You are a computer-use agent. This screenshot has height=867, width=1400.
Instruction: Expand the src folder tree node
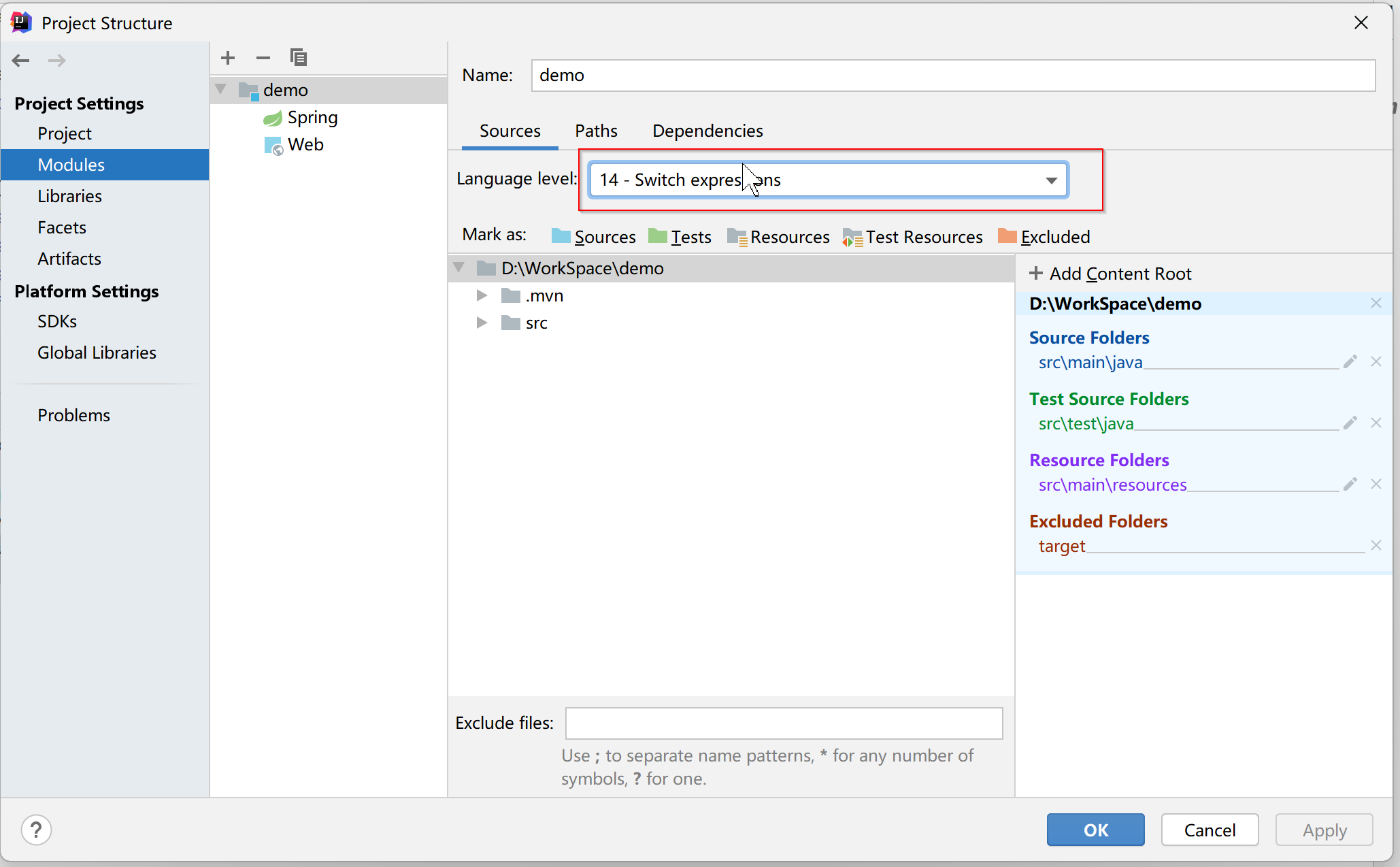click(x=482, y=323)
